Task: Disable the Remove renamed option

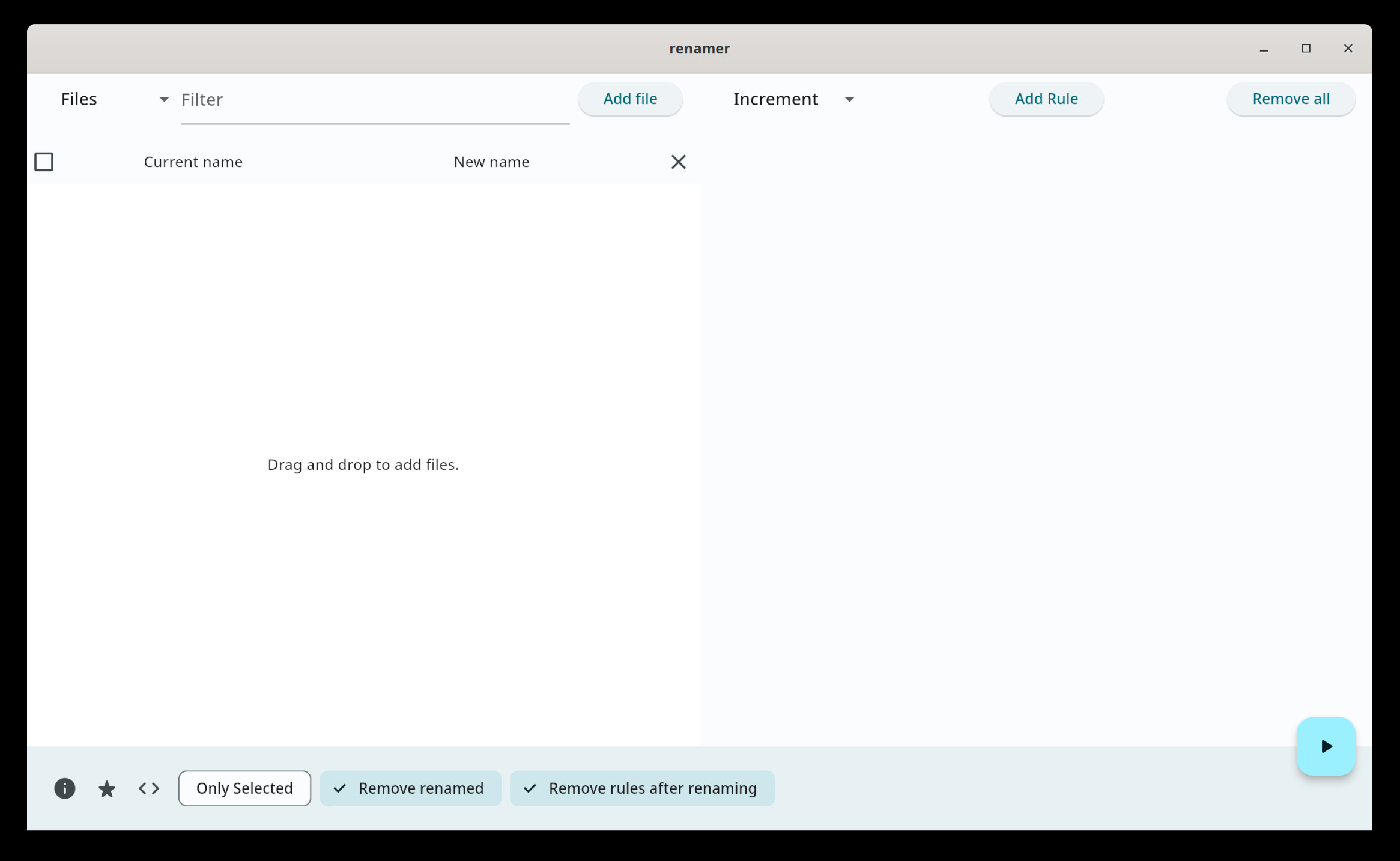Action: [x=410, y=788]
